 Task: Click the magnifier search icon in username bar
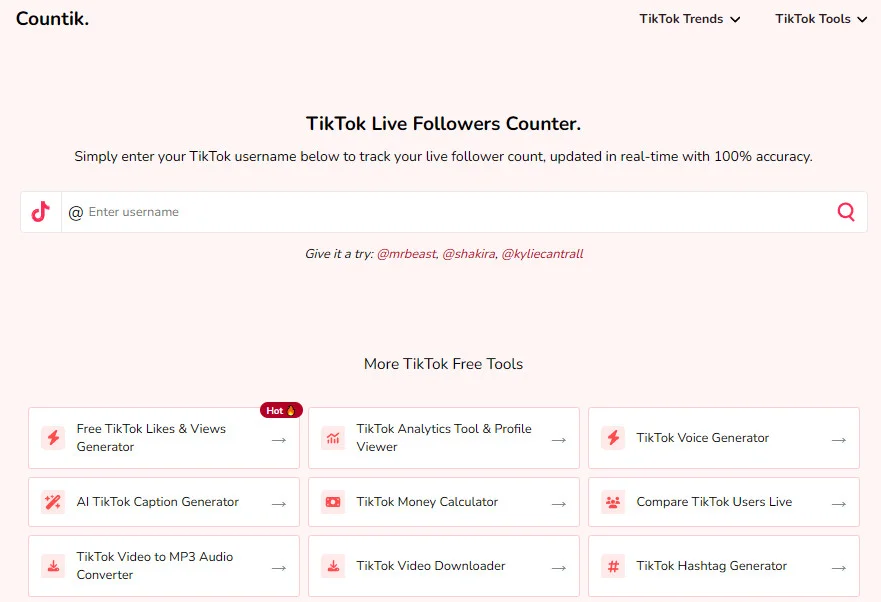coord(846,212)
